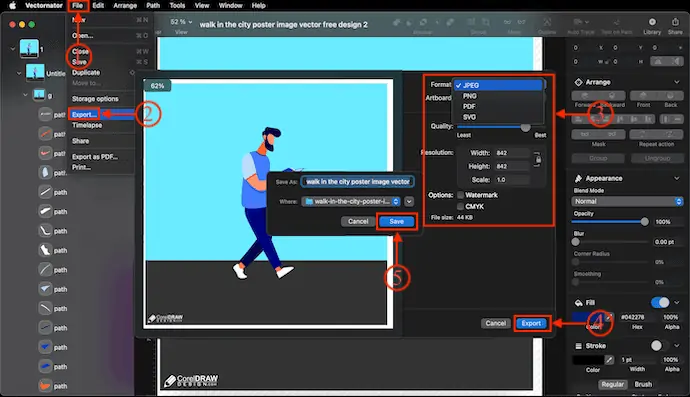Click the Save button in save dialog

[396, 221]
